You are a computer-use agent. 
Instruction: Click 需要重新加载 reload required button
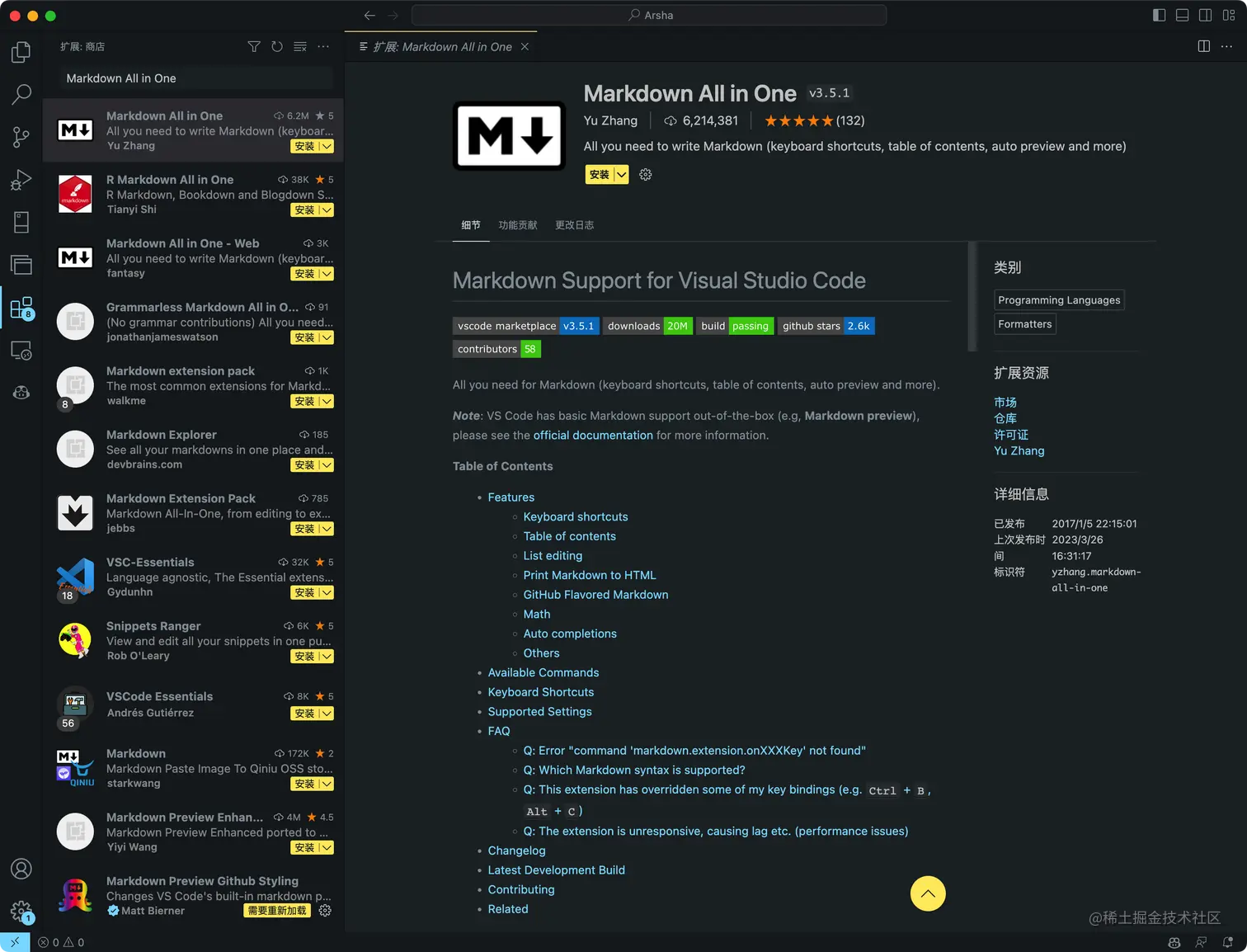point(278,911)
